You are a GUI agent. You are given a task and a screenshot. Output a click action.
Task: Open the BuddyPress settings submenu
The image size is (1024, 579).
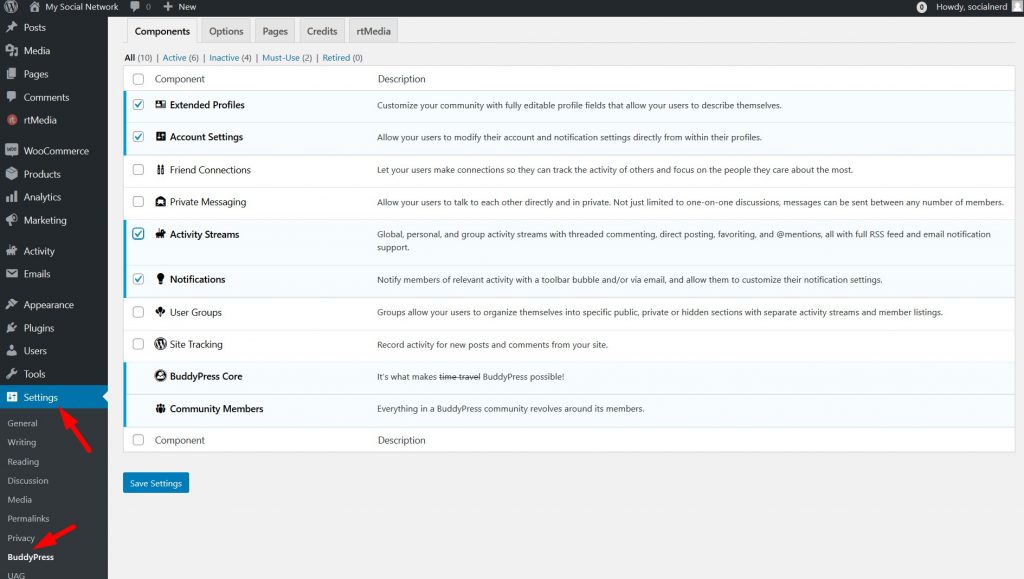click(x=31, y=557)
